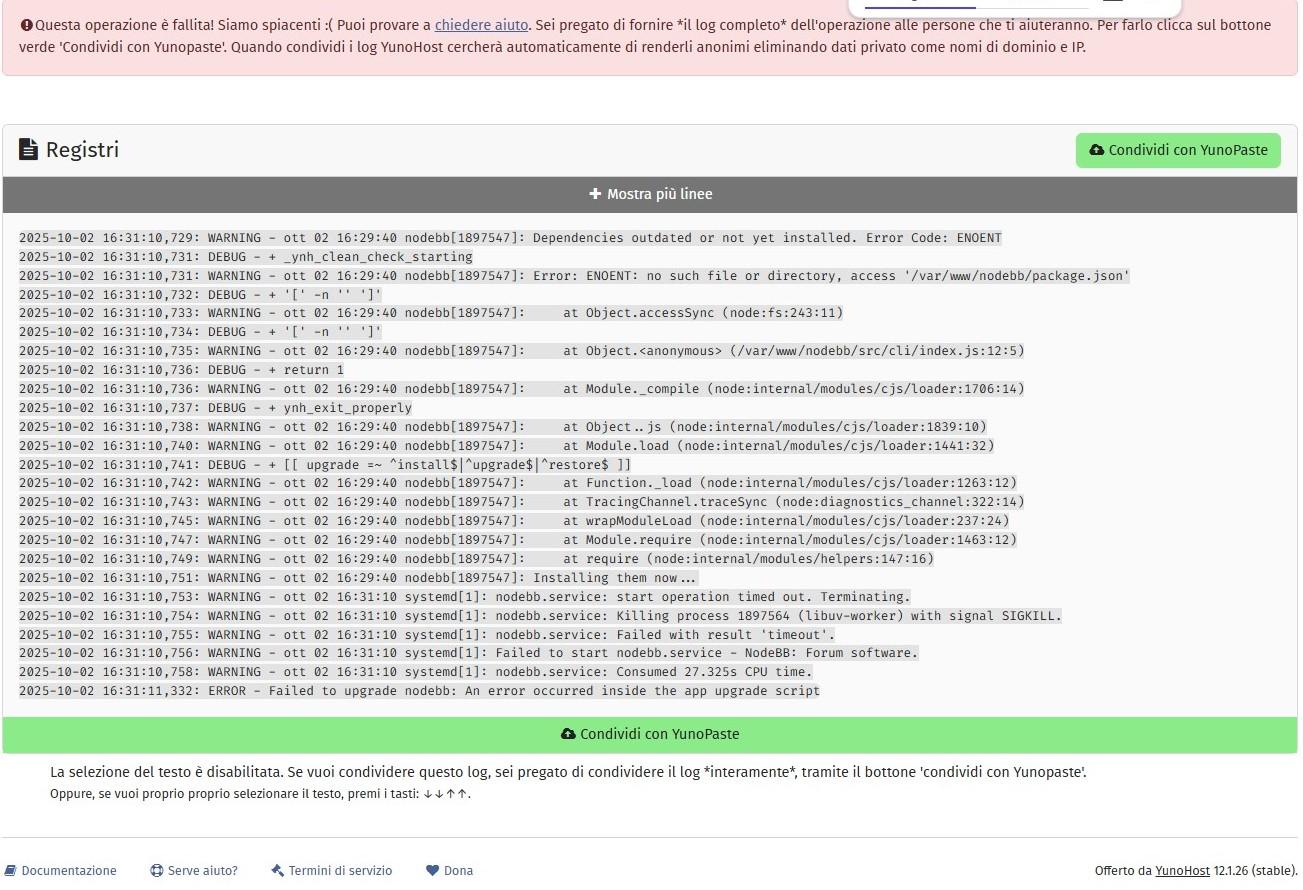This screenshot has height=890, width=1303.
Task: Visit the YunoHost link in footer
Action: pos(1182,871)
